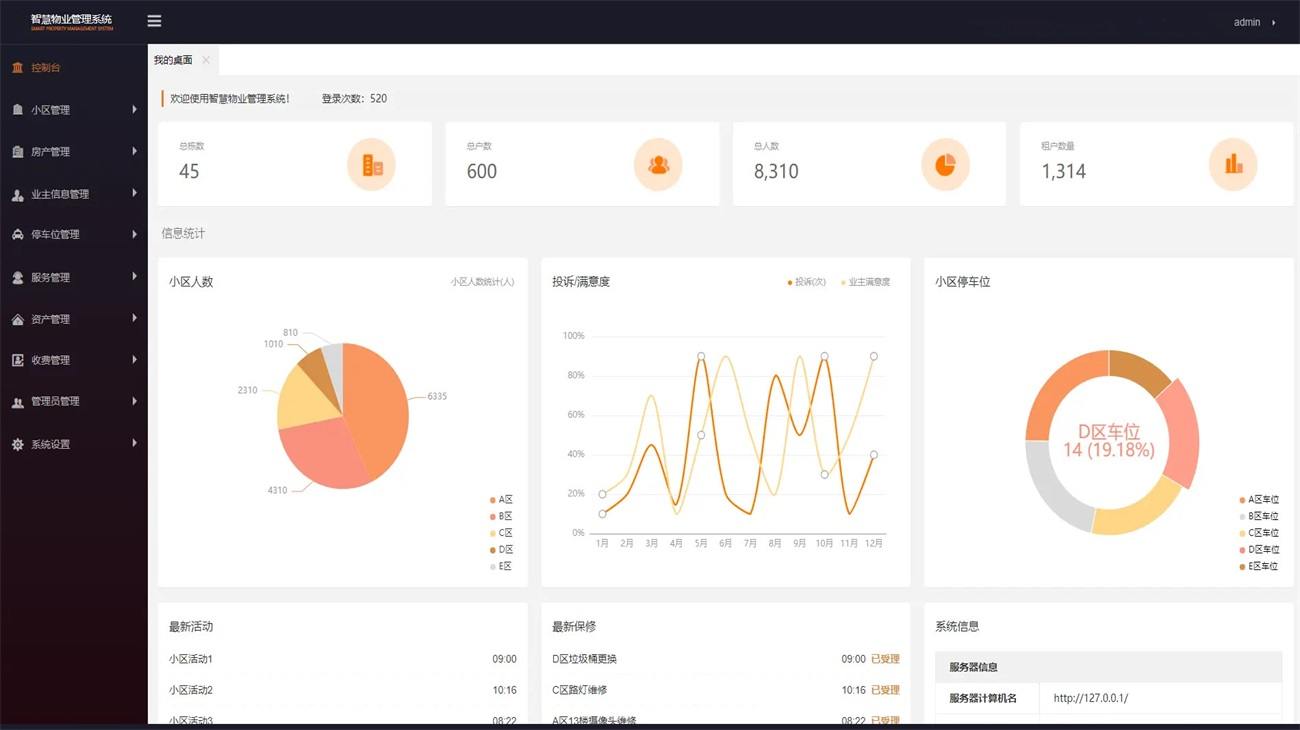Click 已受理 next to C区路灯维修
The image size is (1300, 730).
[888, 690]
